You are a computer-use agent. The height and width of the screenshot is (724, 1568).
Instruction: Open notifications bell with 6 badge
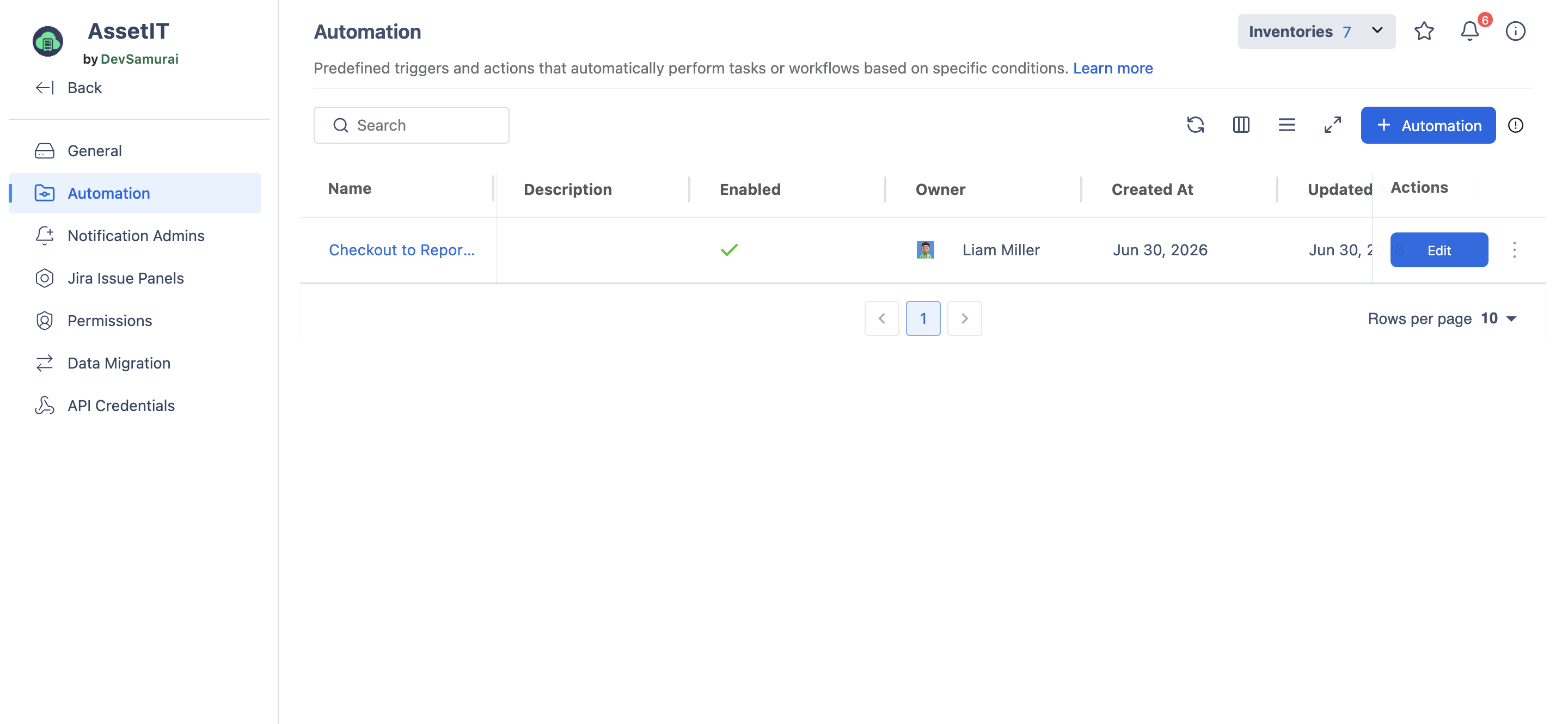1470,31
